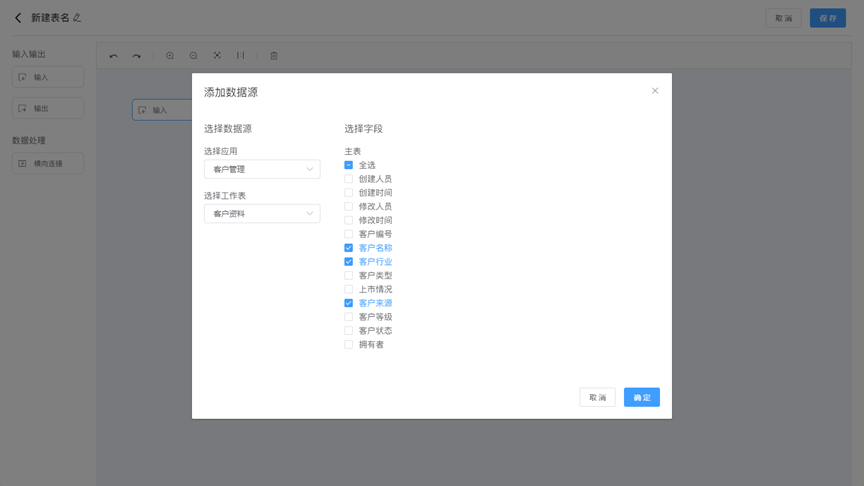Enable the 拥有者 field checkbox
This screenshot has width=864, height=486.
349,345
